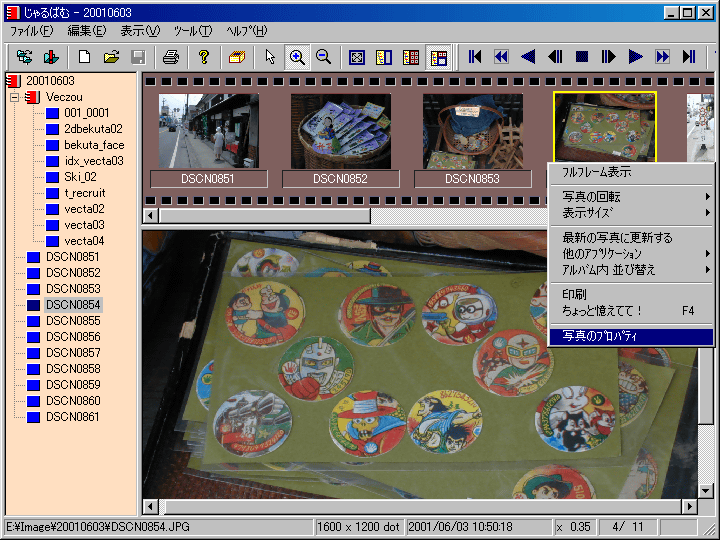Choose ちょっと憶えてて！ menu entry
Viewport: 720px width, 540px height.
[x=631, y=311]
